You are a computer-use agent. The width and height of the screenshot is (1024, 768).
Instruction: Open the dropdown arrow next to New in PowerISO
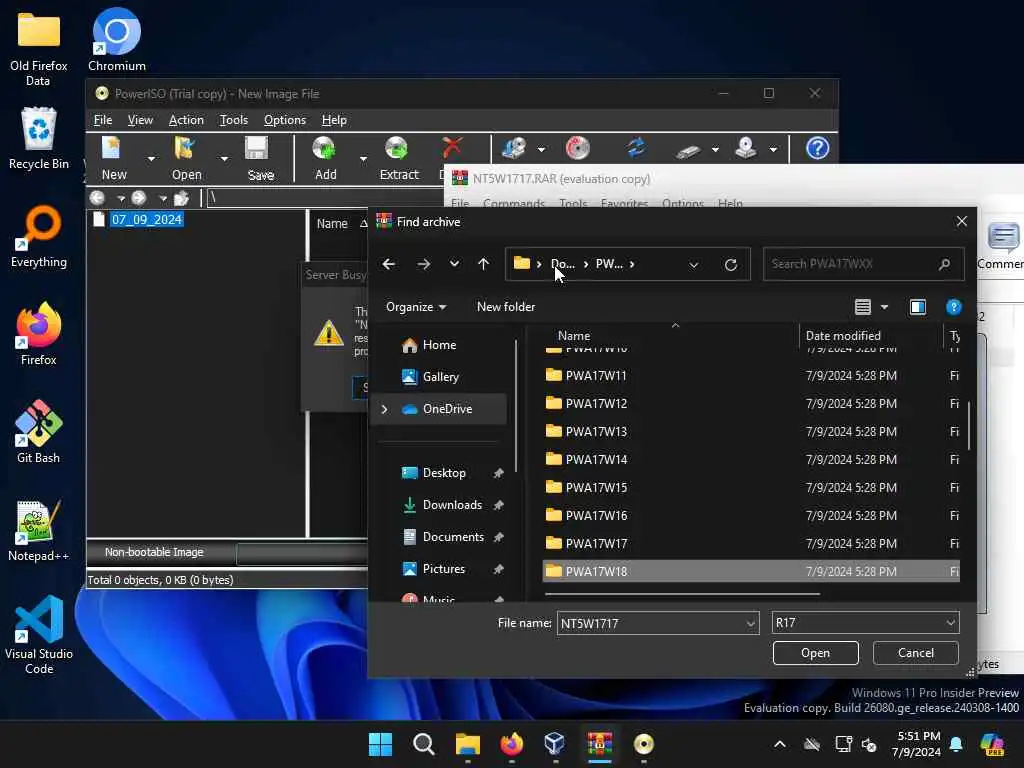point(151,158)
